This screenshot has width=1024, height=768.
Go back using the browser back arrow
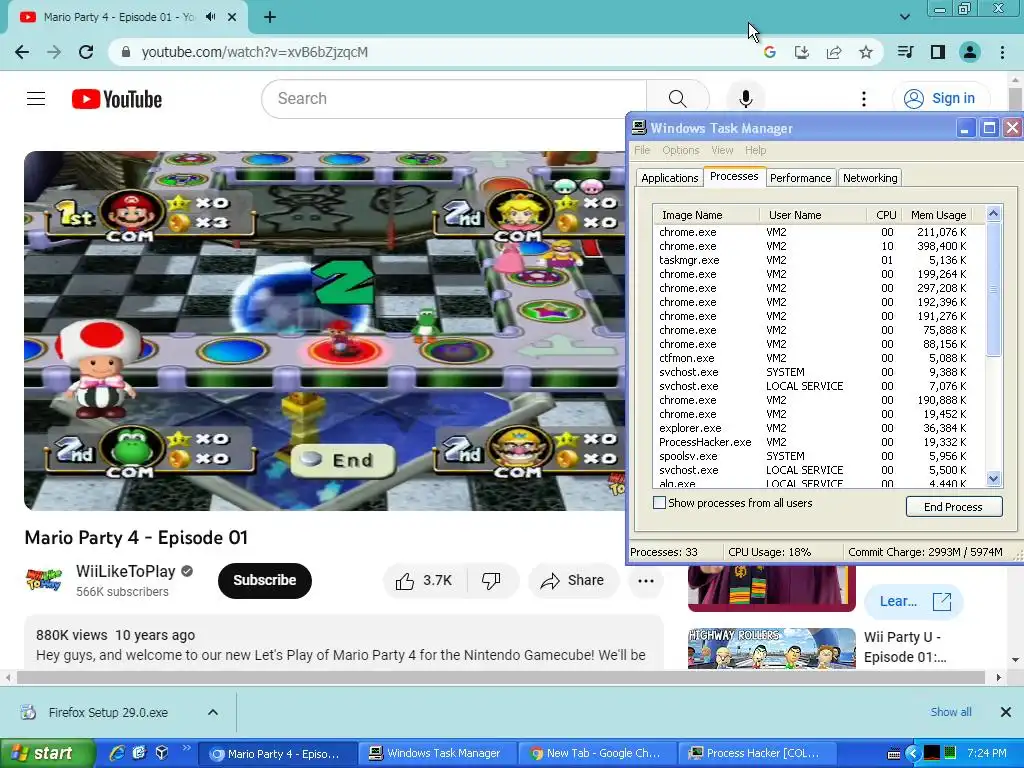(x=22, y=52)
